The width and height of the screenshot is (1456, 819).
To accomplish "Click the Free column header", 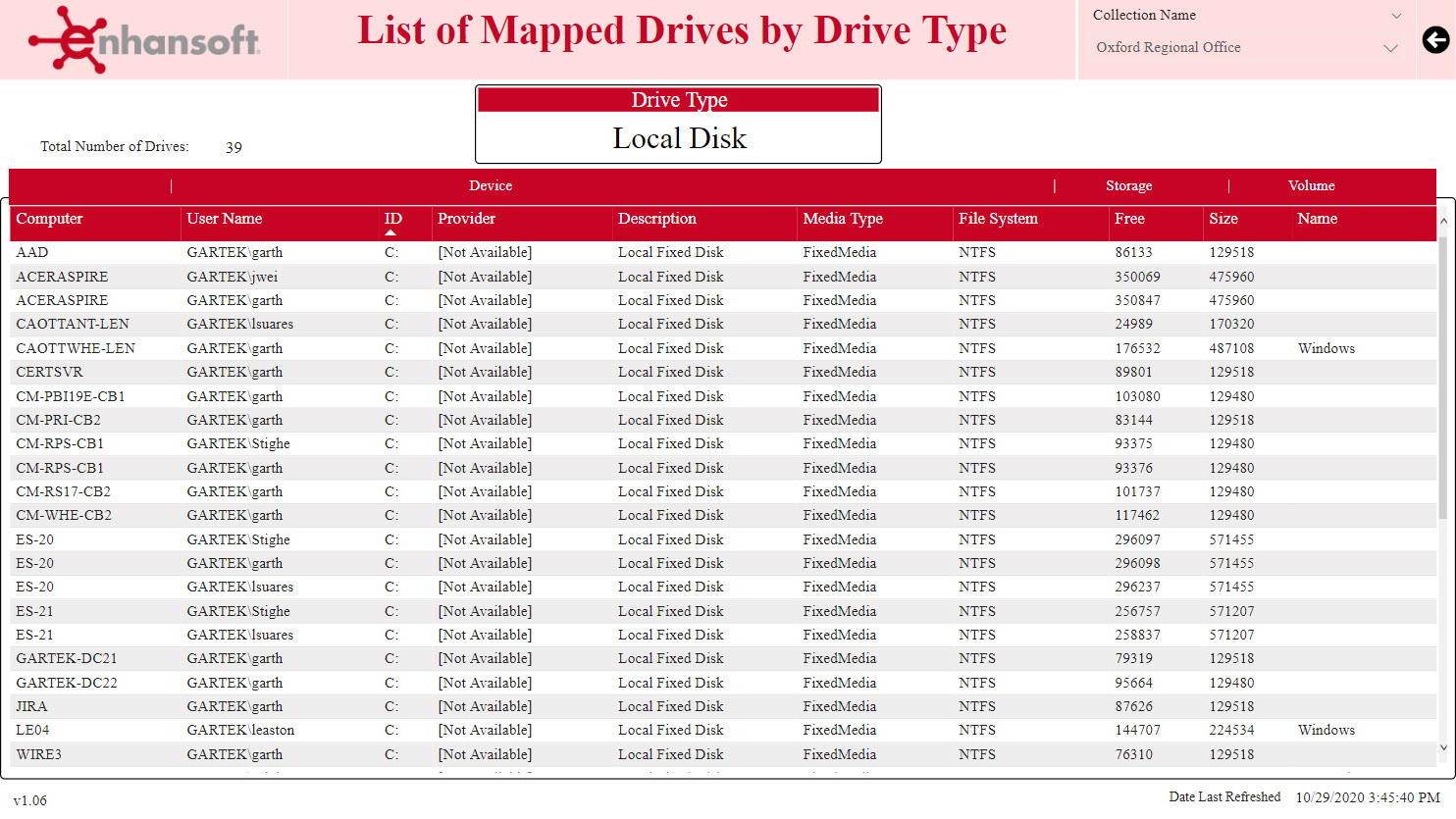I will coord(1129,218).
